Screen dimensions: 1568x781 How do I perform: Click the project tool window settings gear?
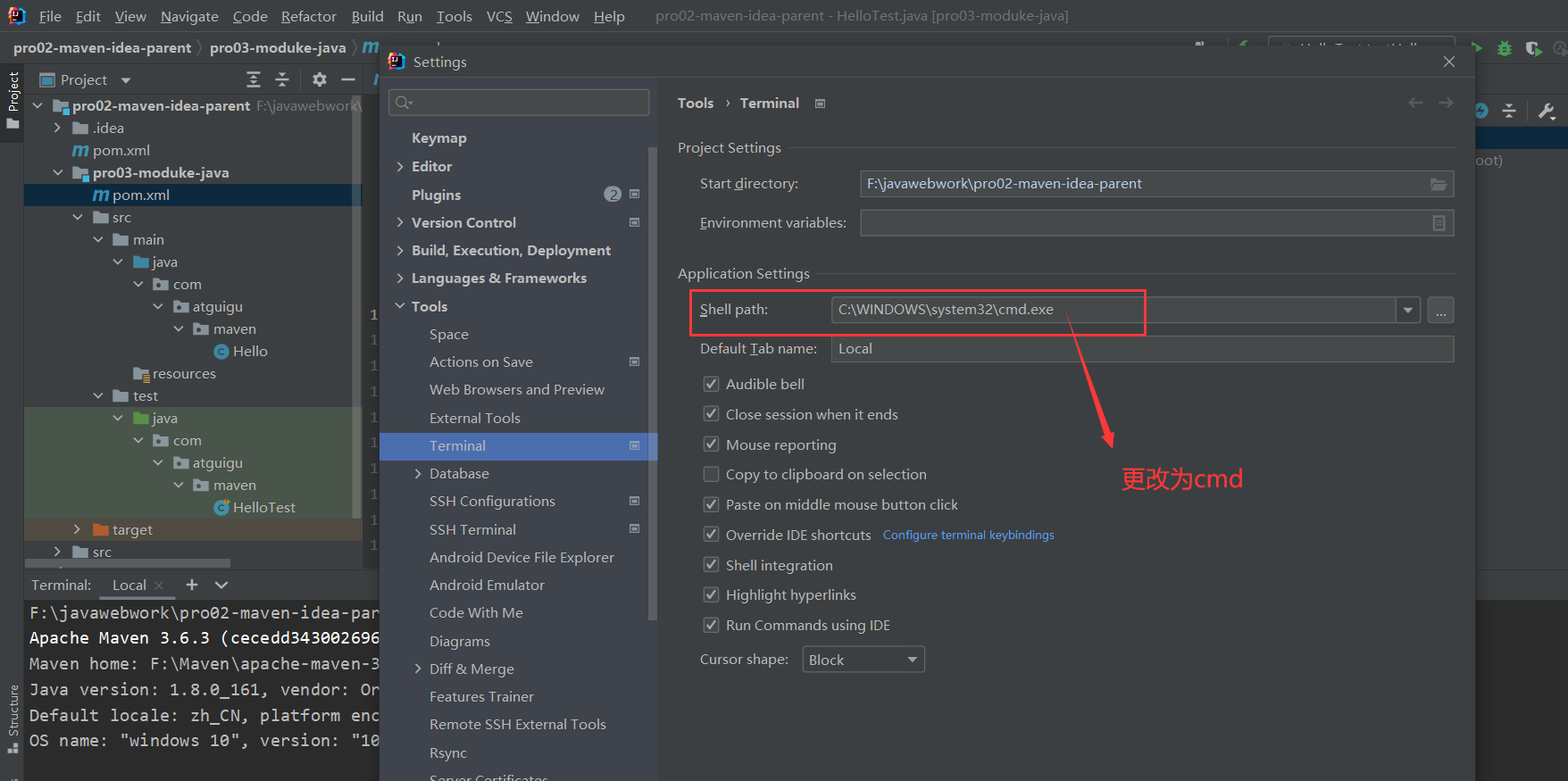tap(320, 79)
